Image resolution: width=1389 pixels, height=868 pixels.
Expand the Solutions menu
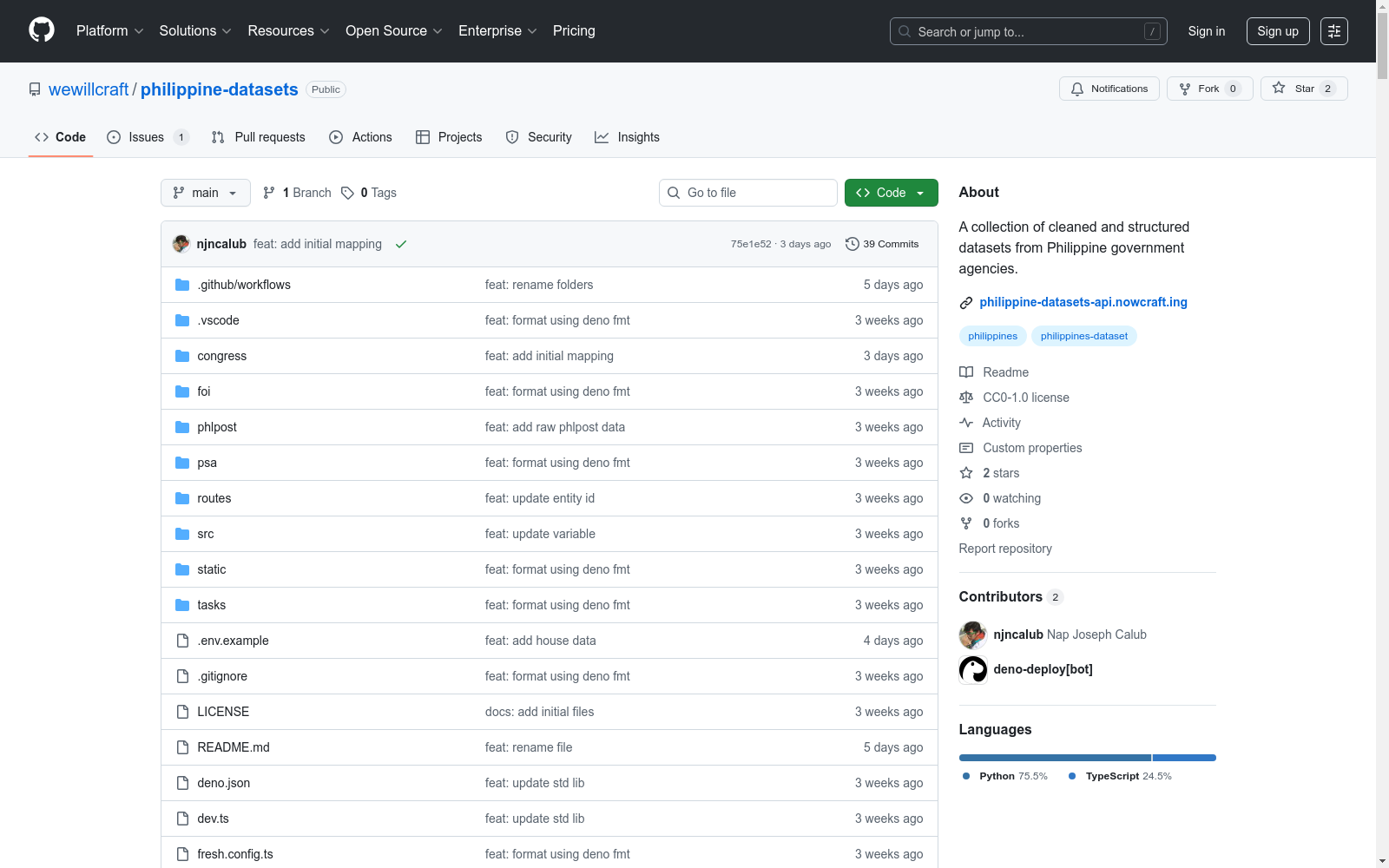pyautogui.click(x=195, y=31)
